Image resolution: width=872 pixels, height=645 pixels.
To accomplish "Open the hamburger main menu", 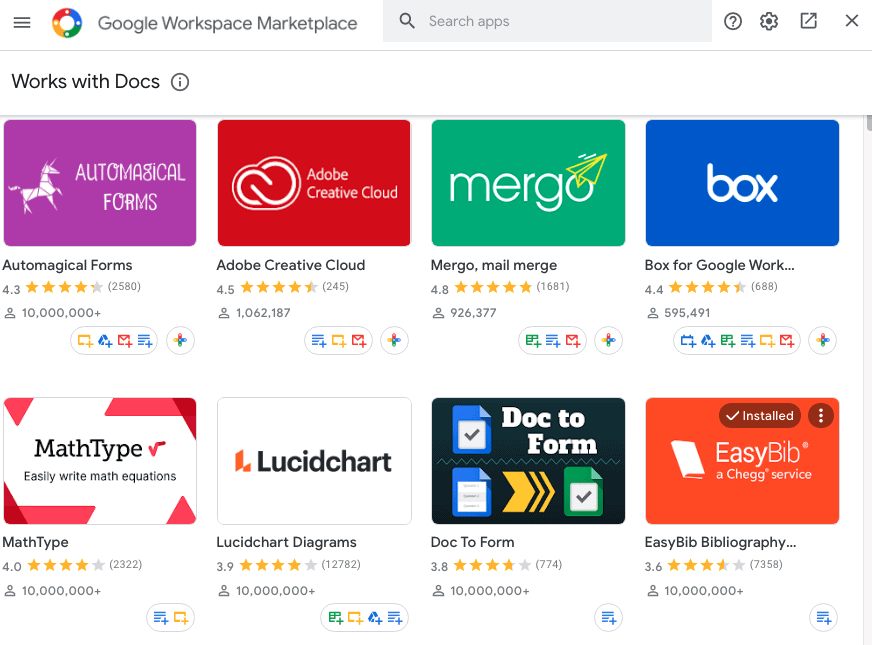I will tap(22, 22).
